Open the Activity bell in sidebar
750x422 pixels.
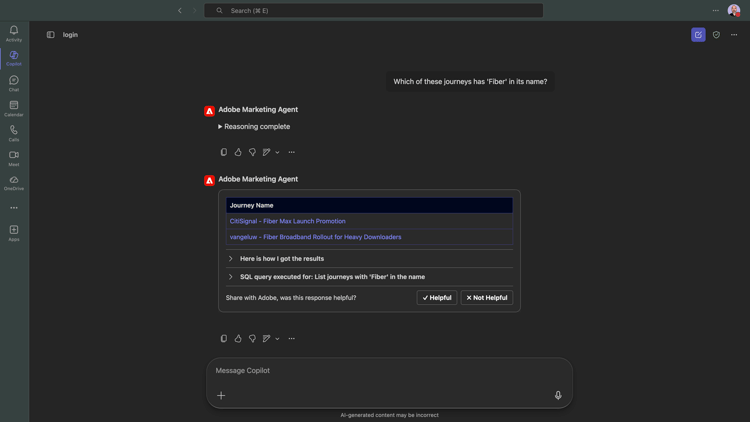click(x=14, y=33)
